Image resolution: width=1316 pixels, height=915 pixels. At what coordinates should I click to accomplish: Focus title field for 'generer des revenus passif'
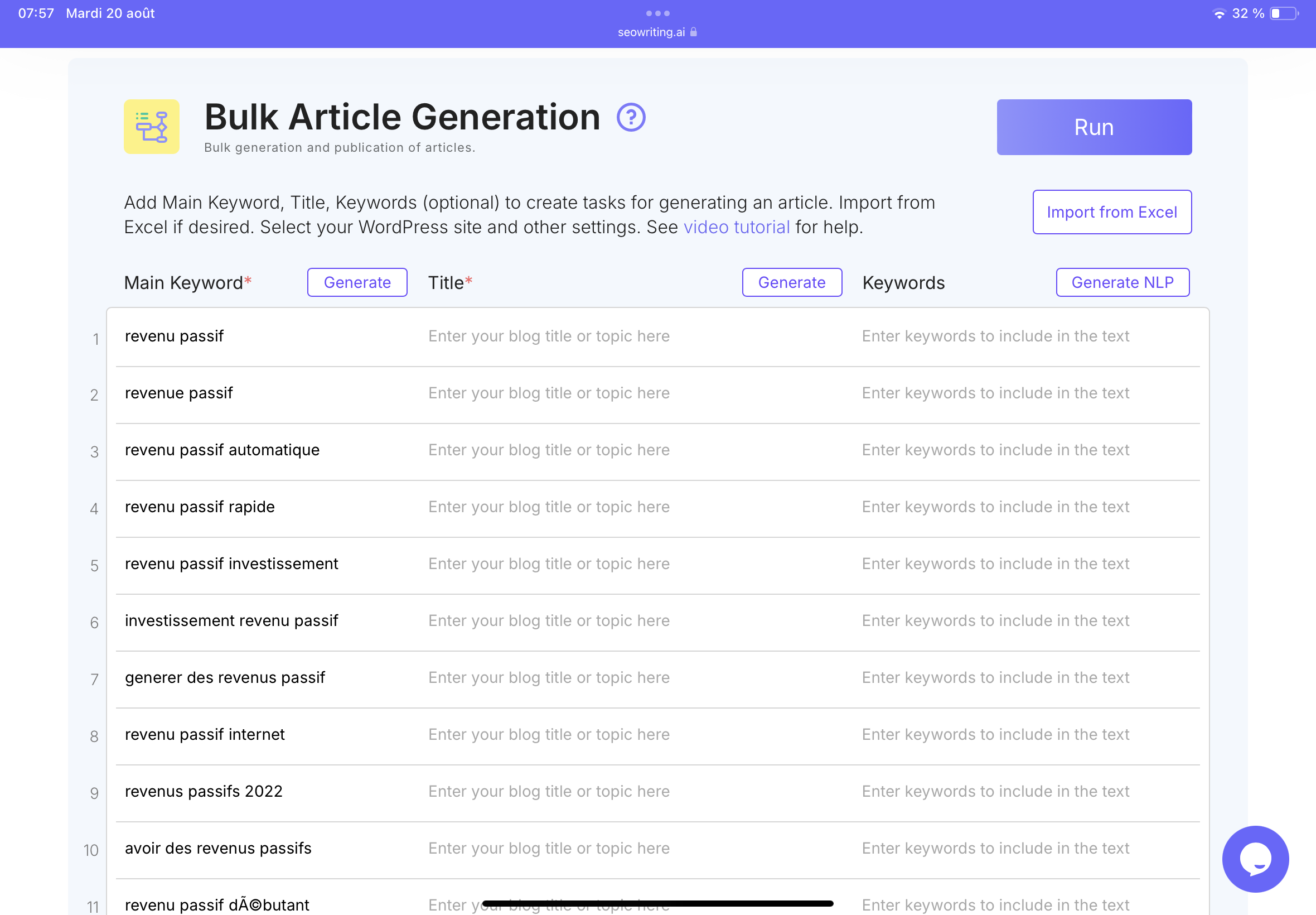tap(636, 677)
